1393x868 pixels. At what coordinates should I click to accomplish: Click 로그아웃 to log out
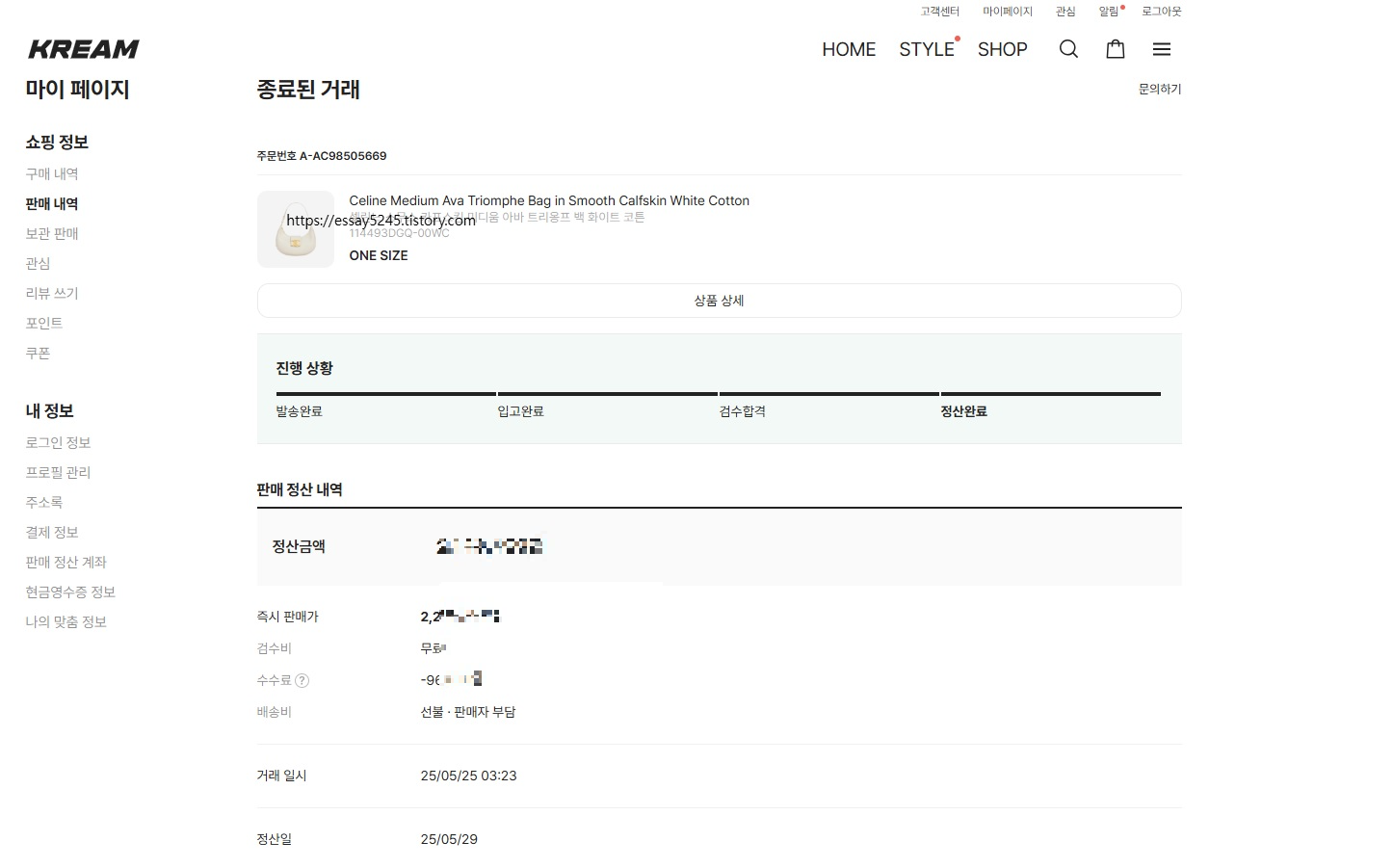(x=1162, y=12)
